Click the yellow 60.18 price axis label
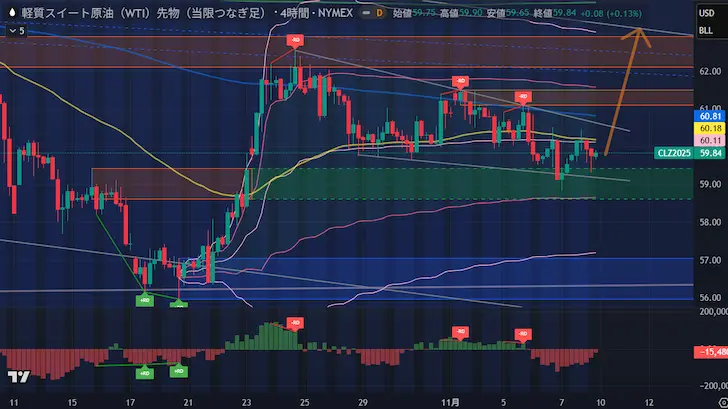The width and height of the screenshot is (728, 409). [x=711, y=128]
